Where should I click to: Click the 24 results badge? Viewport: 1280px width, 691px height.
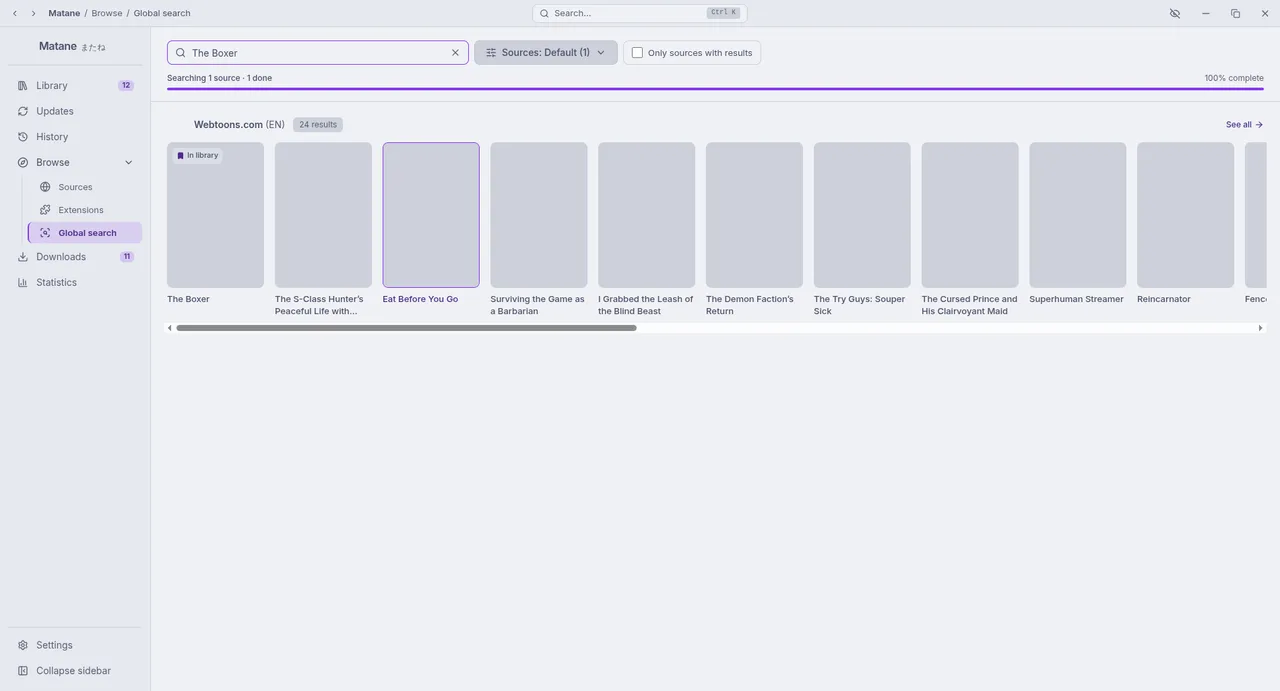click(x=318, y=125)
